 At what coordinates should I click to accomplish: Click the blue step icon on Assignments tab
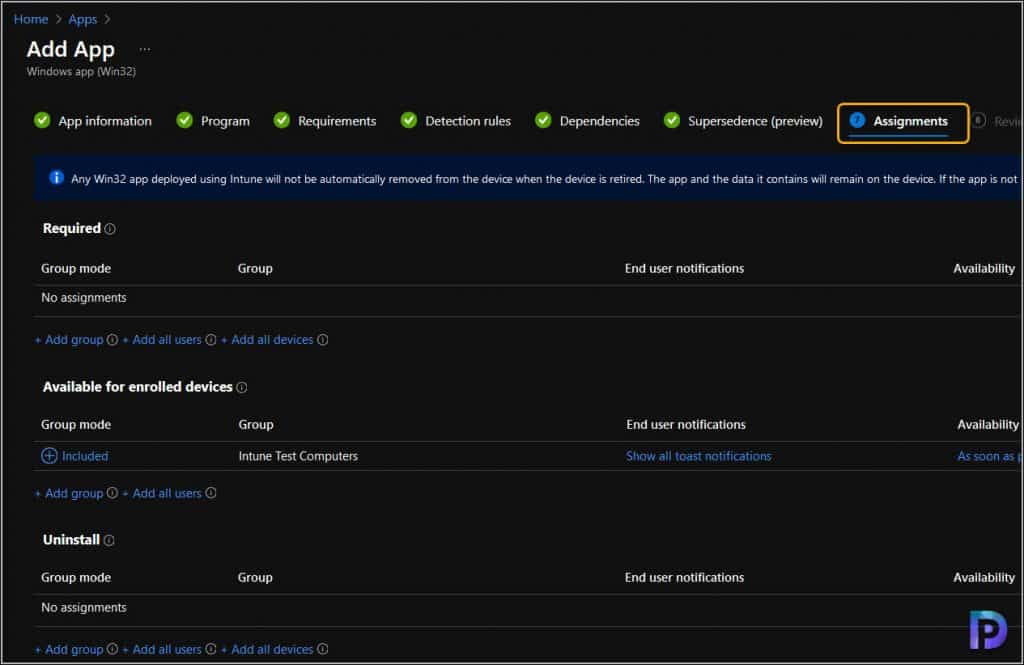coord(857,120)
